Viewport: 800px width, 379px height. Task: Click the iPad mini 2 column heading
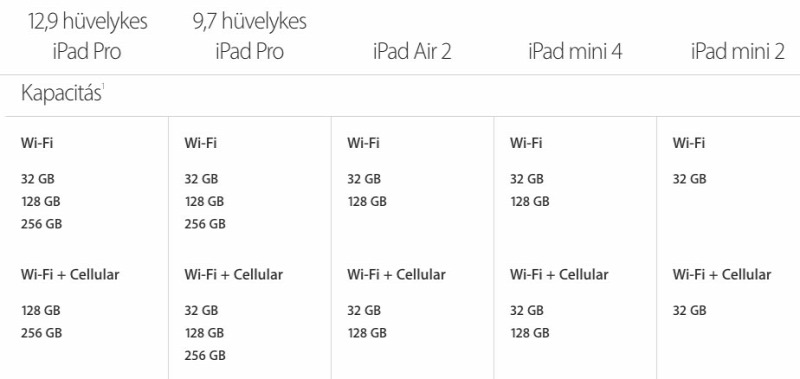[738, 52]
